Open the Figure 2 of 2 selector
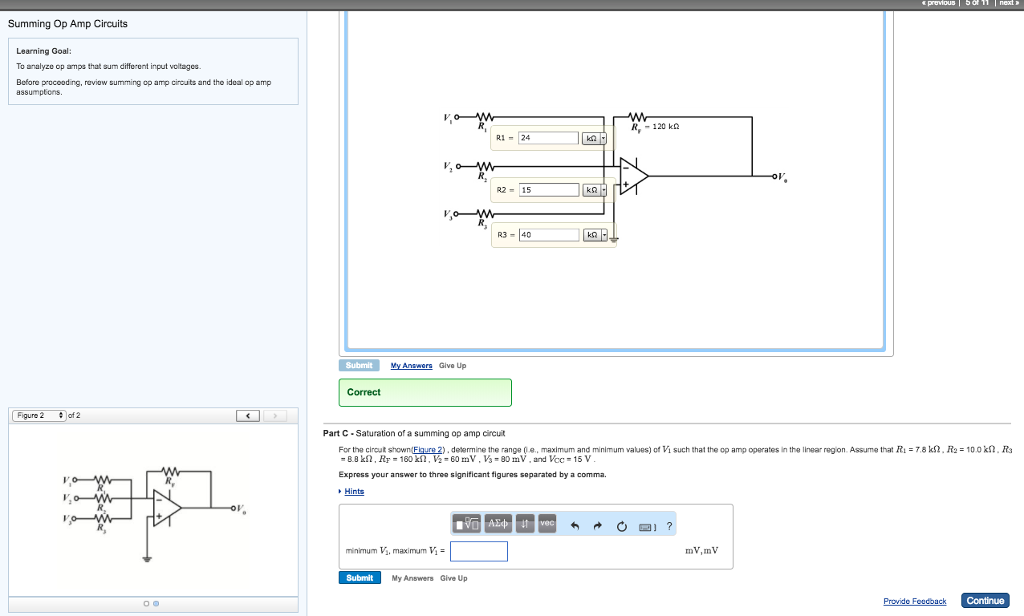Screen dimensions: 1024x616 (38, 415)
